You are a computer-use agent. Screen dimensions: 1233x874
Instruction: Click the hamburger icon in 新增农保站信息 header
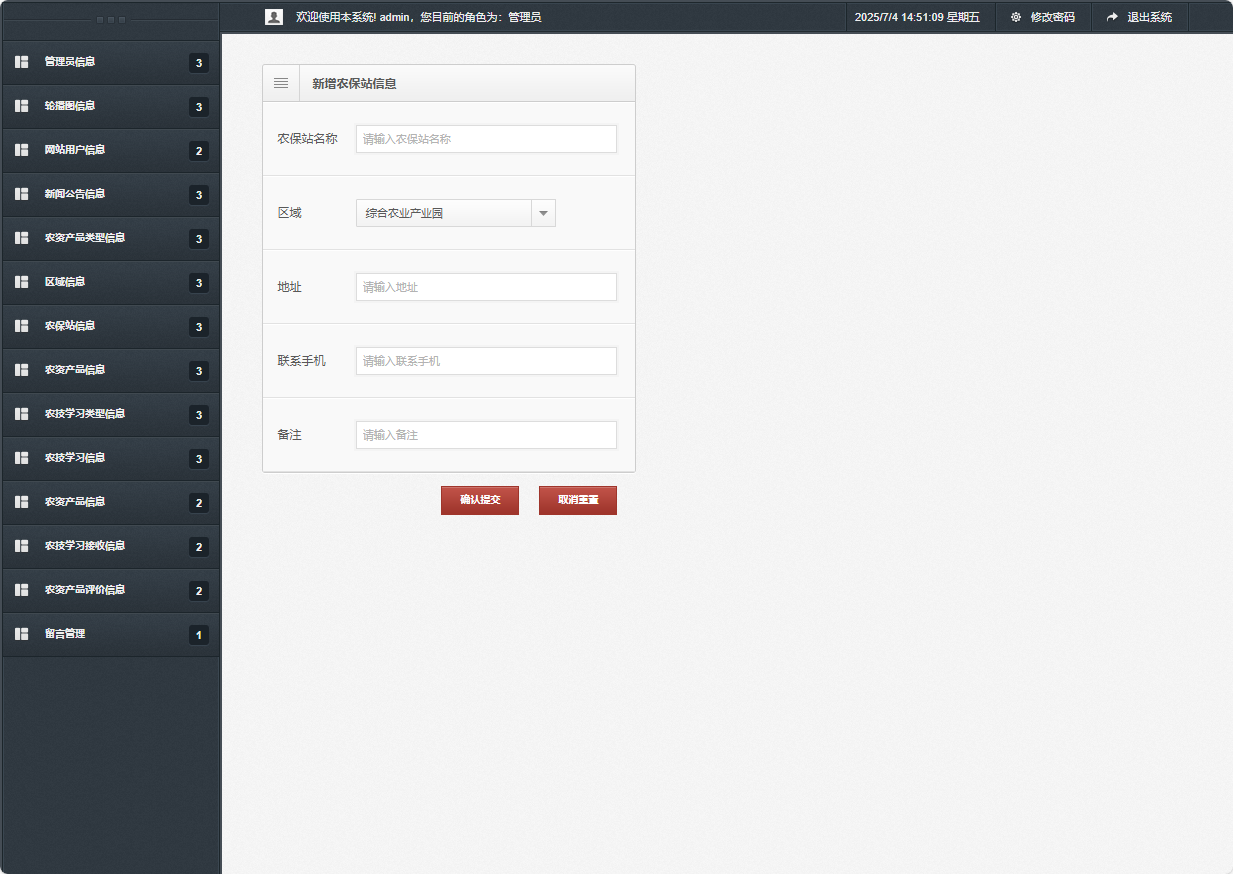pyautogui.click(x=281, y=83)
